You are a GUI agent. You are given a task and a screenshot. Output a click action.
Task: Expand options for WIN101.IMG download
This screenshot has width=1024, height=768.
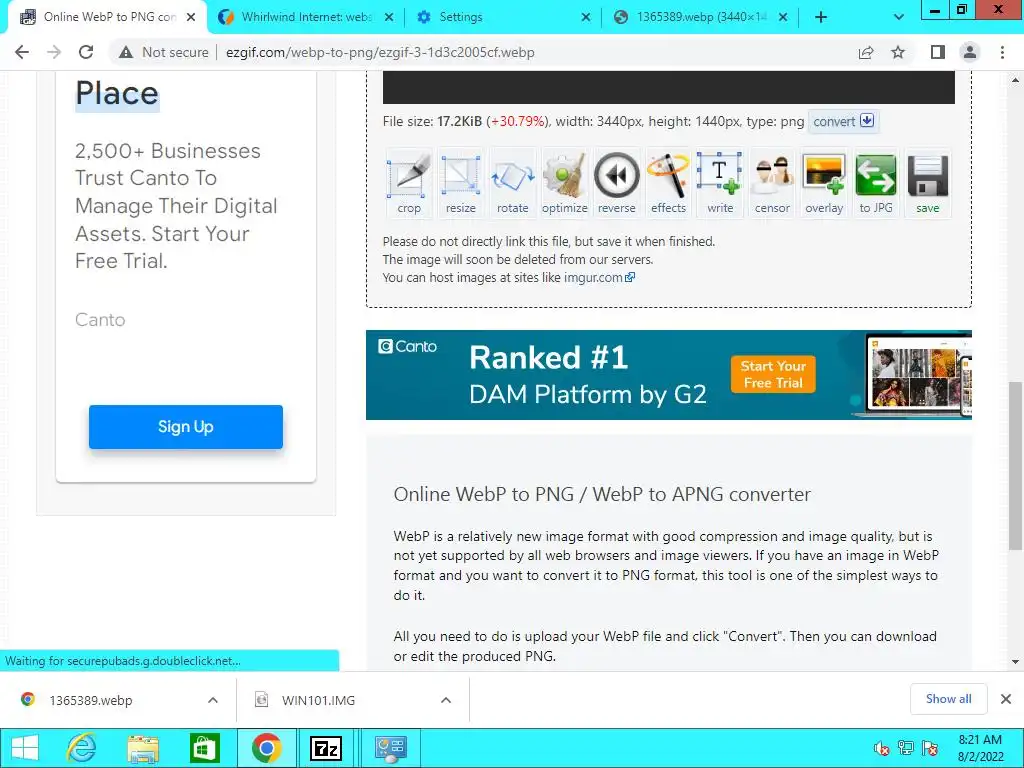pos(446,700)
